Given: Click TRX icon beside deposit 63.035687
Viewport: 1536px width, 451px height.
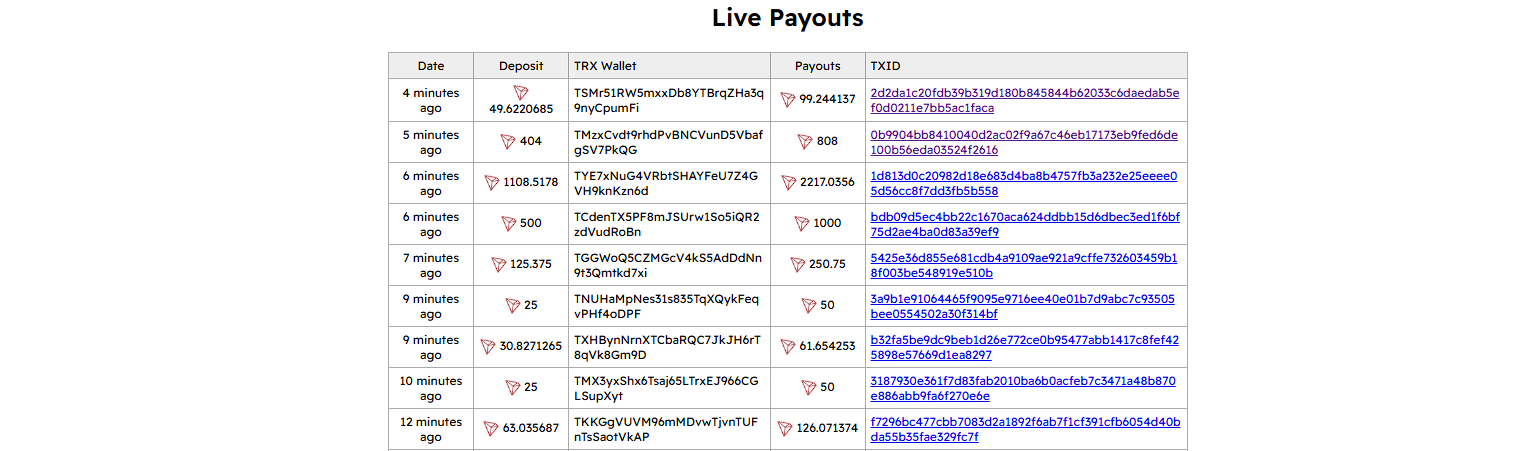Looking at the screenshot, I should coord(491,429).
